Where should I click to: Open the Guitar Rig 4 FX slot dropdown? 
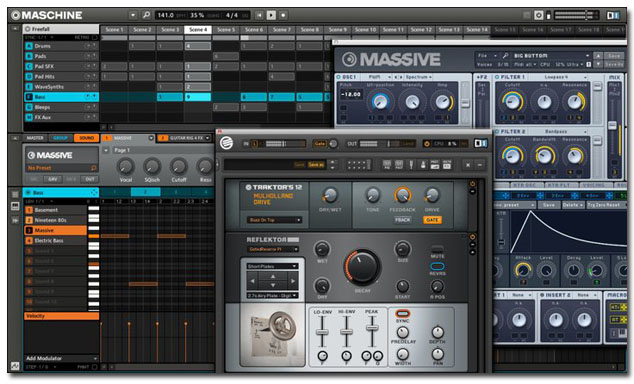(208, 138)
